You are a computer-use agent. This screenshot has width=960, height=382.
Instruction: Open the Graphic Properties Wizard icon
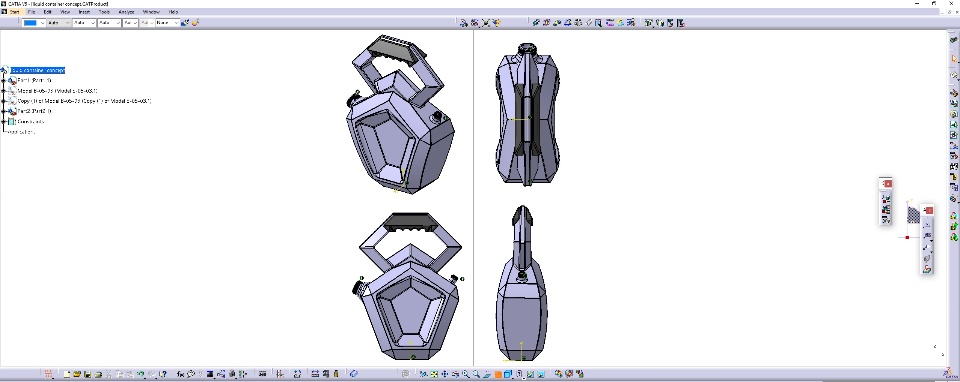[195, 23]
